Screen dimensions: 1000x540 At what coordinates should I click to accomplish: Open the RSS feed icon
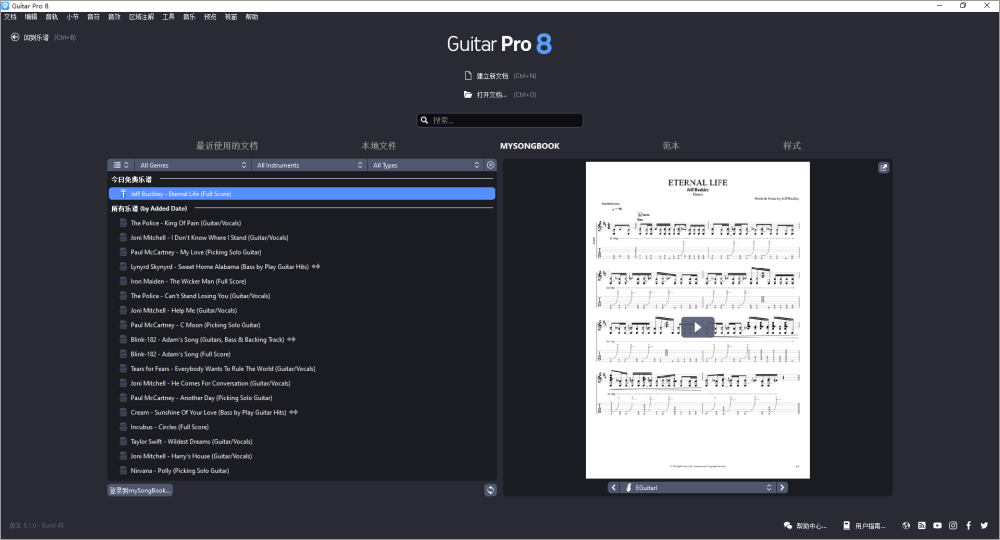click(x=922, y=525)
